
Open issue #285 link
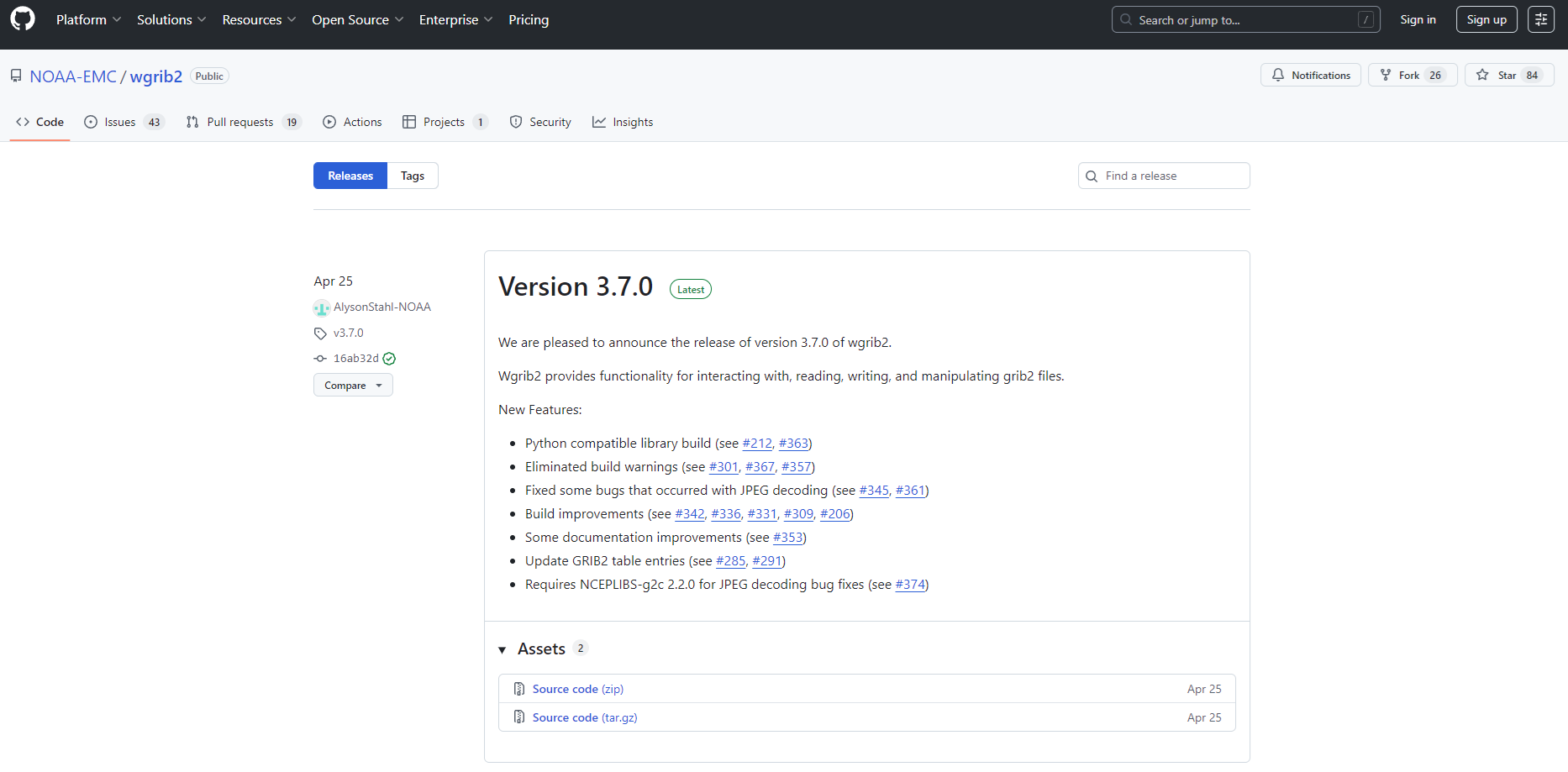coord(730,561)
